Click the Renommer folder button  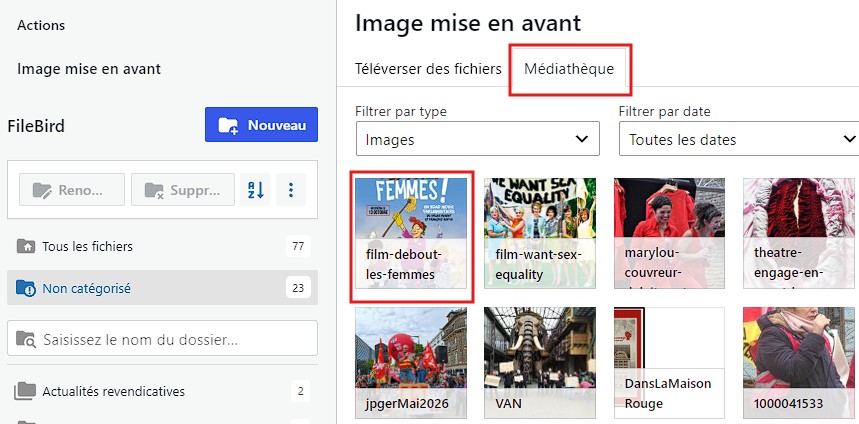pyautogui.click(x=72, y=190)
